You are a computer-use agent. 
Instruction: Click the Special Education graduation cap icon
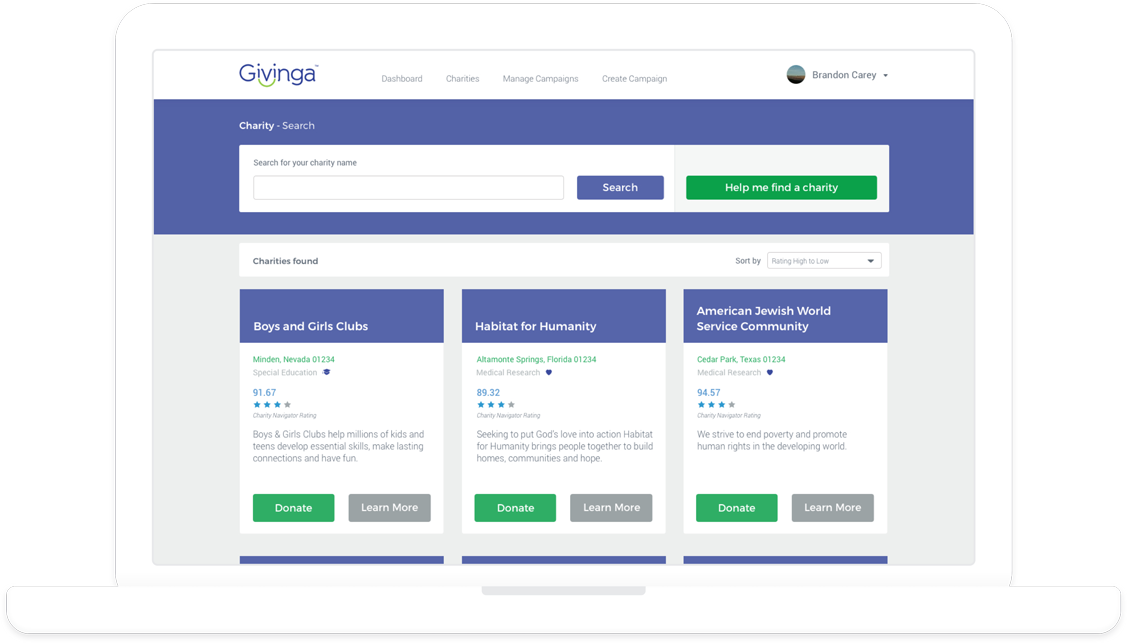326,372
